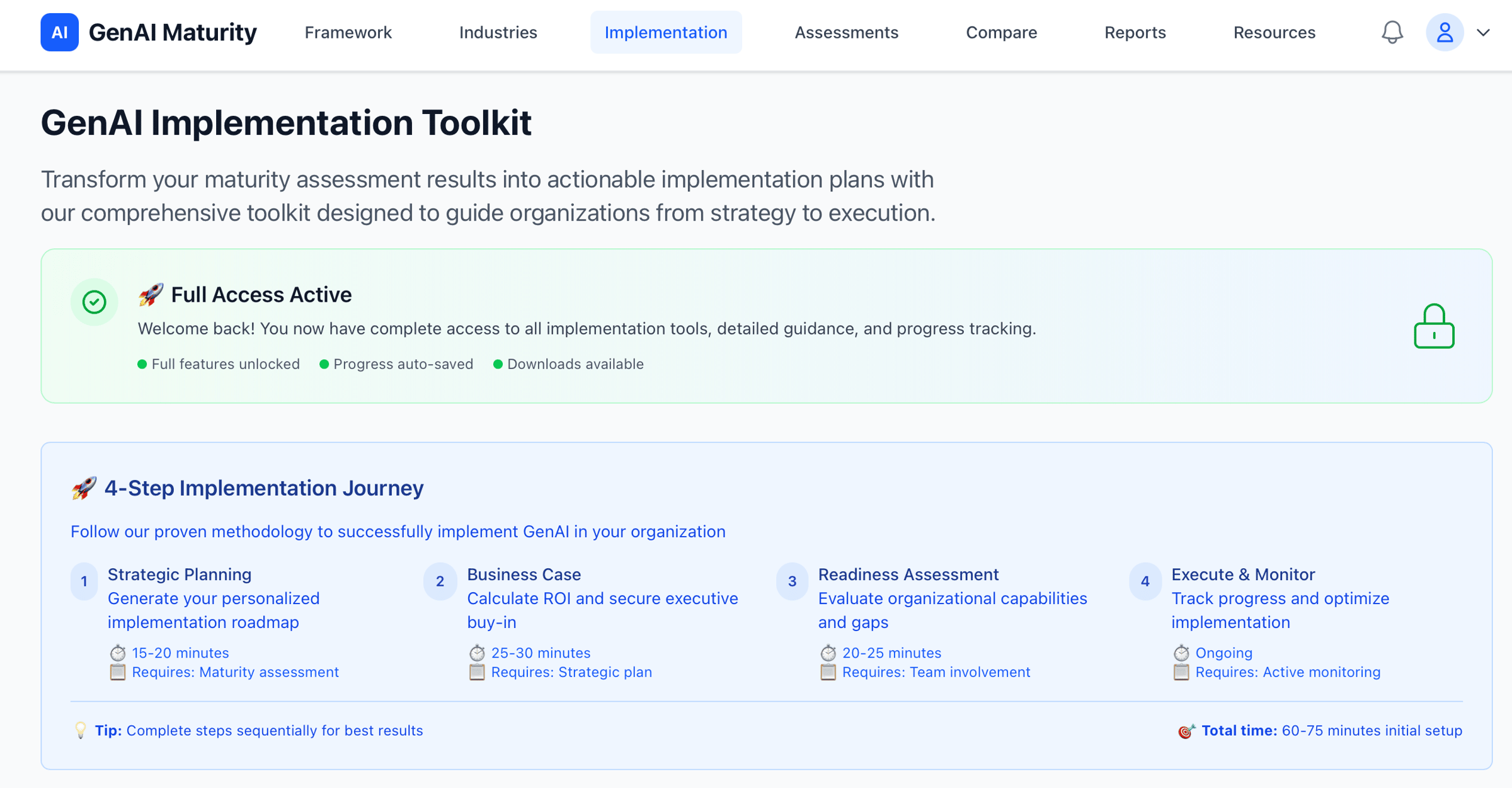Open the Assessments page
1512x788 pixels.
846,32
